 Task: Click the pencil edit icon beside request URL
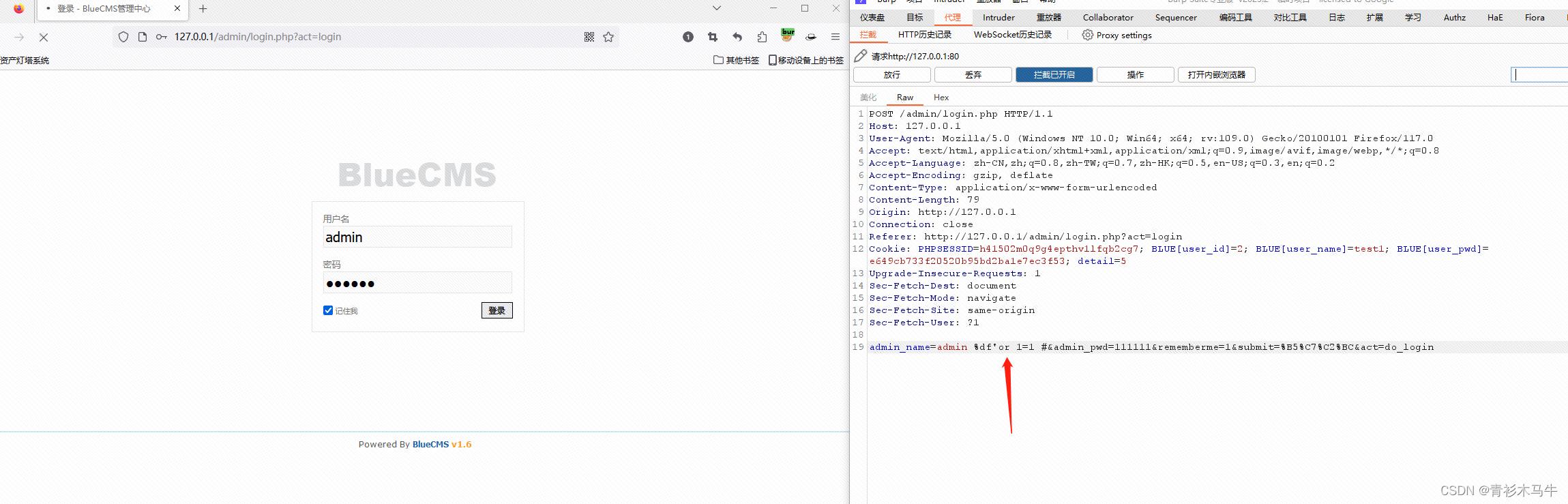pyautogui.click(x=861, y=56)
